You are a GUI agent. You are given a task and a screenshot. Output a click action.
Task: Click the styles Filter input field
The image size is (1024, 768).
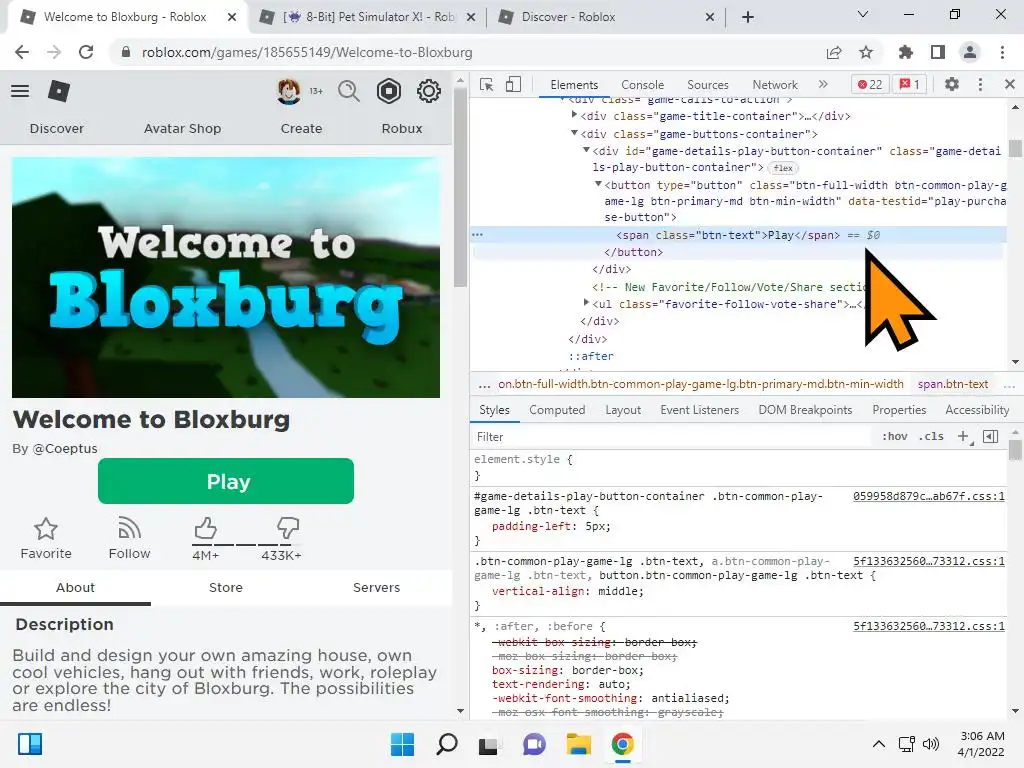click(673, 436)
